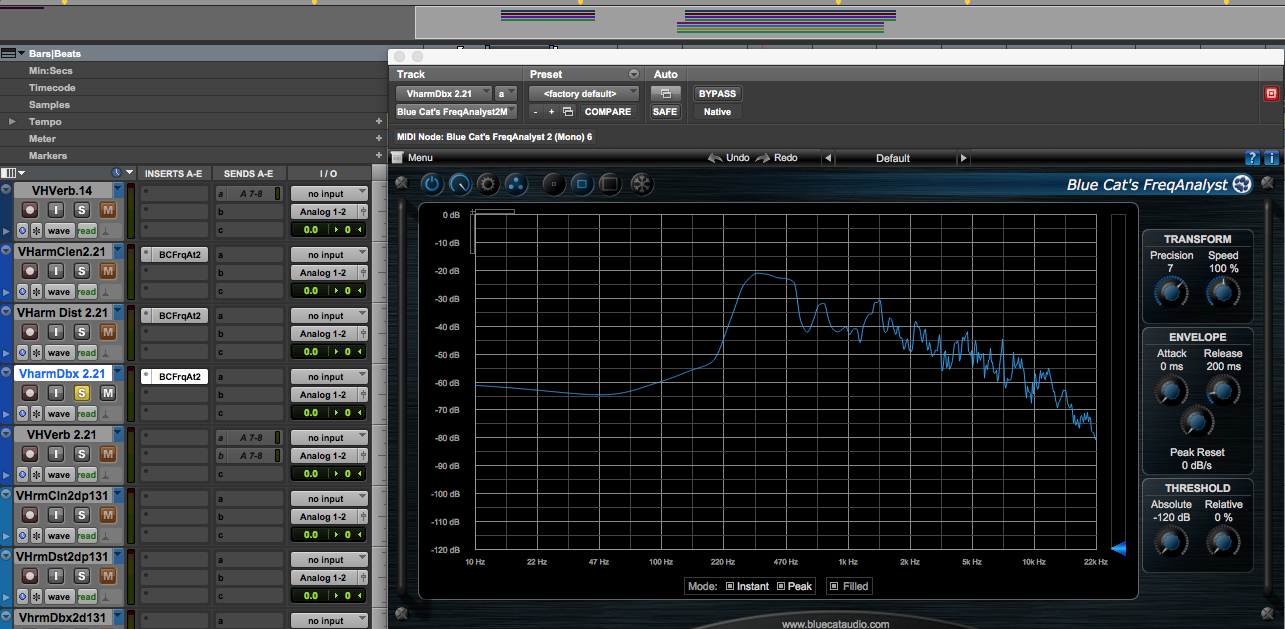Open the BCFrqAt2 insert on VHarmClen2.21
The image size is (1285, 629).
180,255
